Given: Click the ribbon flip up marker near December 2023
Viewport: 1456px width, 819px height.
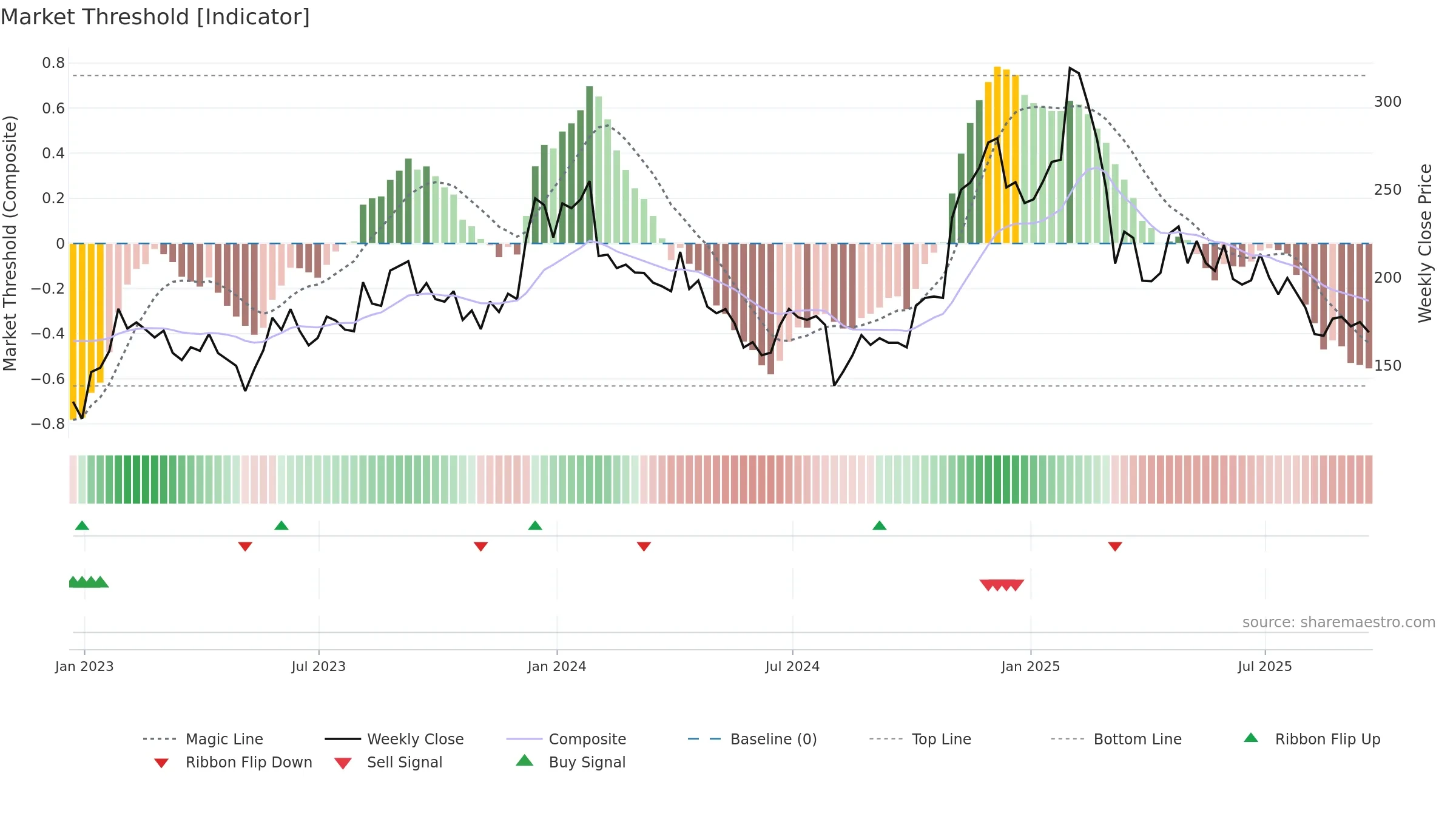Looking at the screenshot, I should click(x=535, y=525).
